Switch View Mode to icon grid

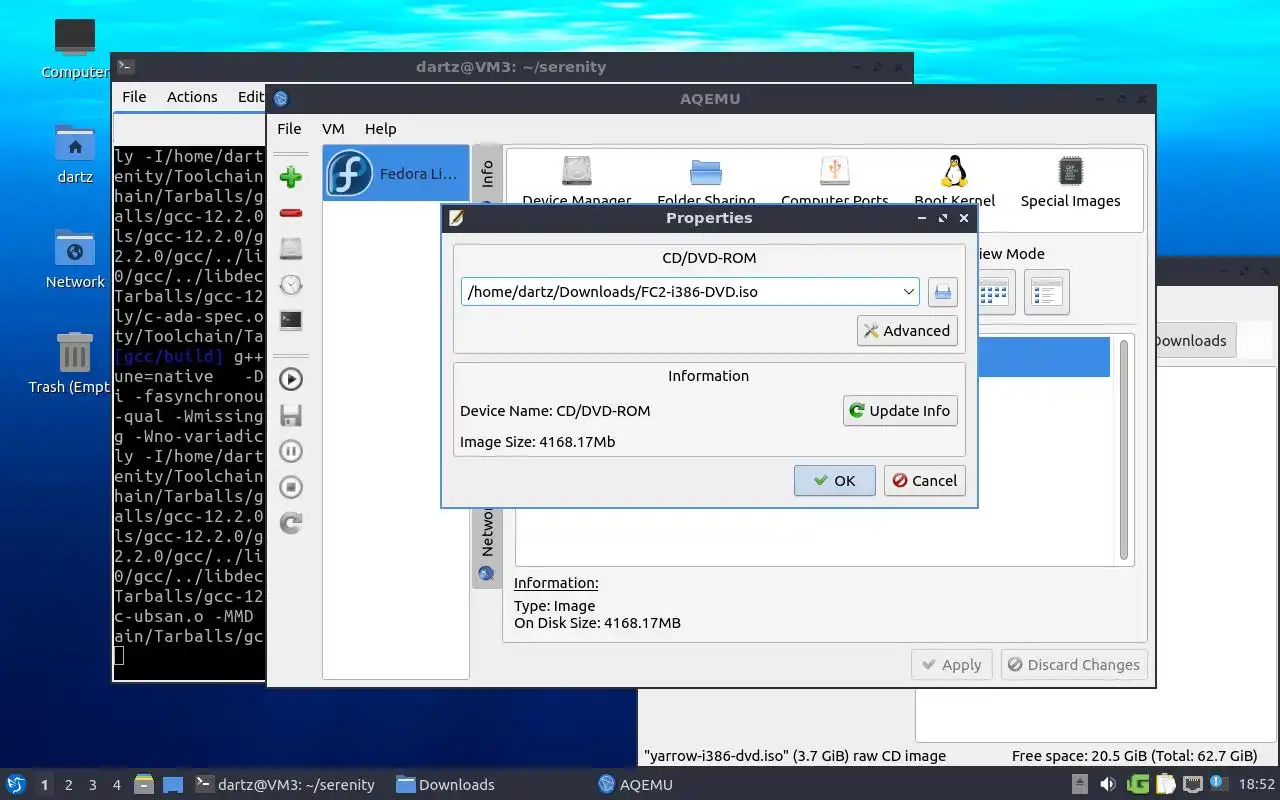click(x=994, y=292)
